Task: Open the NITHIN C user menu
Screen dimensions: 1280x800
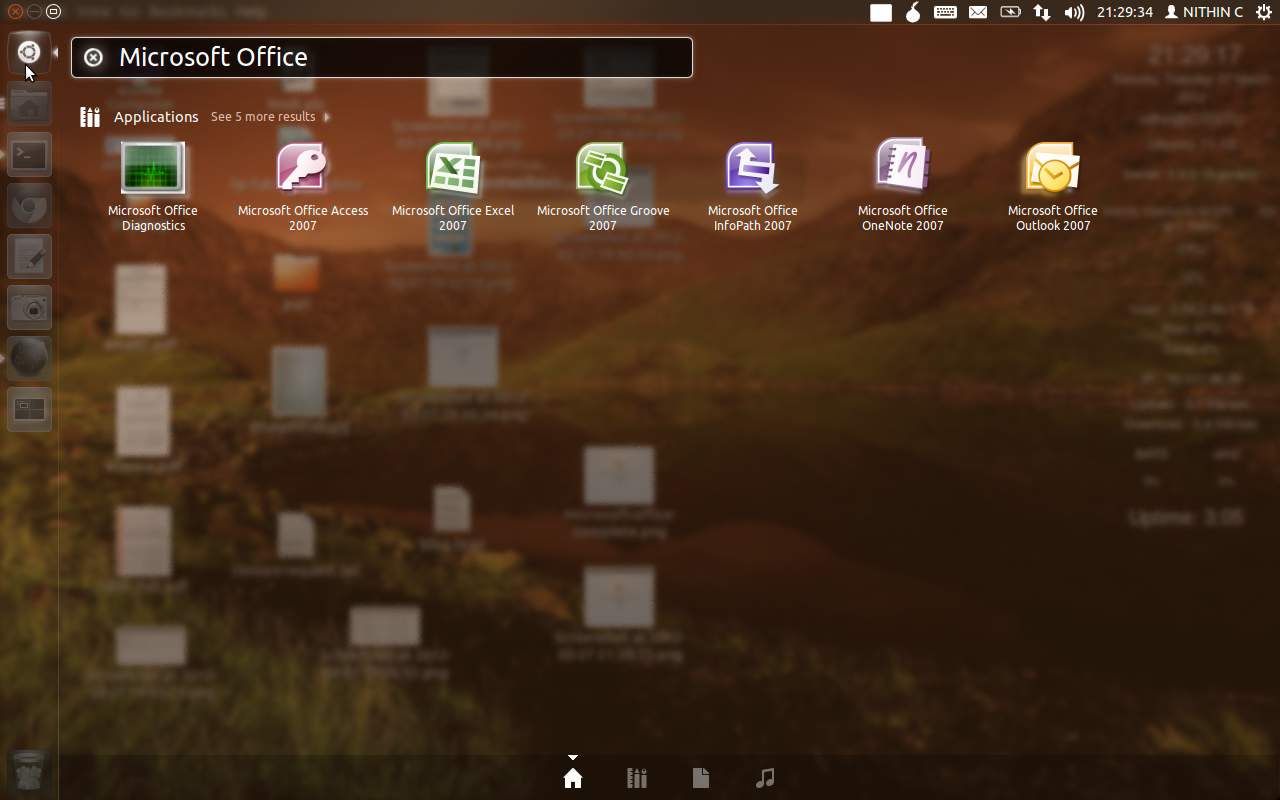Action: click(1204, 12)
